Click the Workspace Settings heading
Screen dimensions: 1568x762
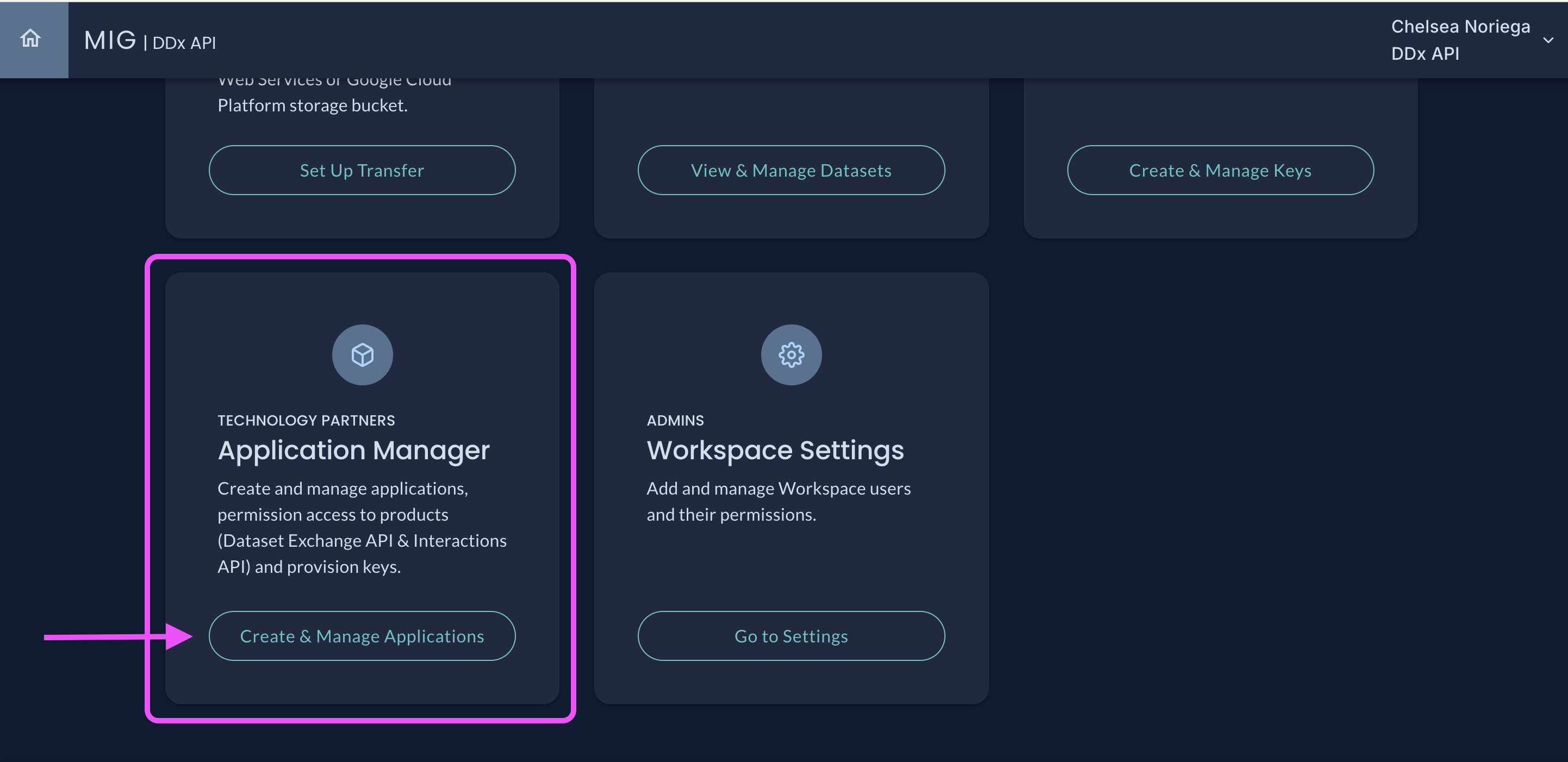[x=775, y=451]
